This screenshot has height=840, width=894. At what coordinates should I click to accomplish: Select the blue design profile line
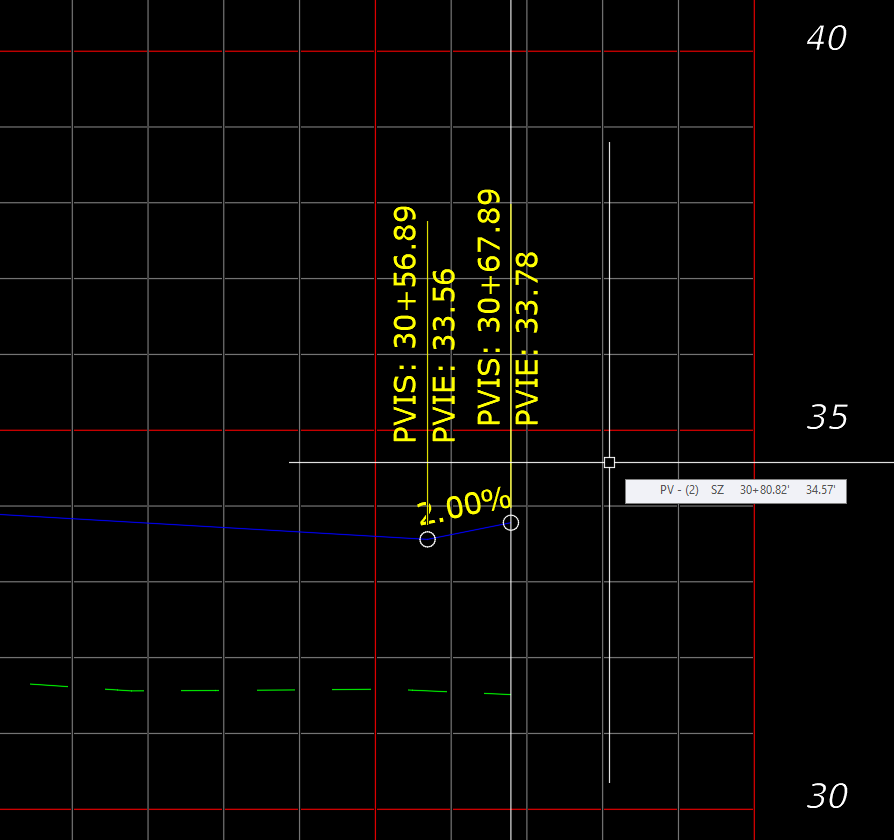coord(200,528)
